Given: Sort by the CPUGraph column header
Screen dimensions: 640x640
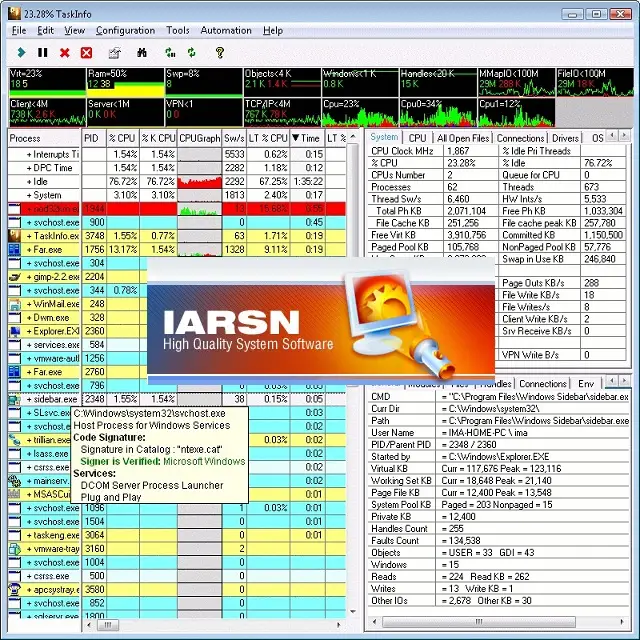Looking at the screenshot, I should (x=200, y=138).
